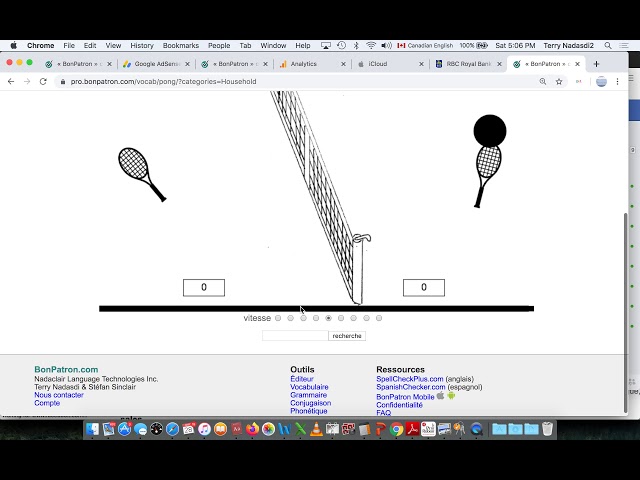Click the Wi-Fi status icon
This screenshot has width=640, height=480.
371,46
